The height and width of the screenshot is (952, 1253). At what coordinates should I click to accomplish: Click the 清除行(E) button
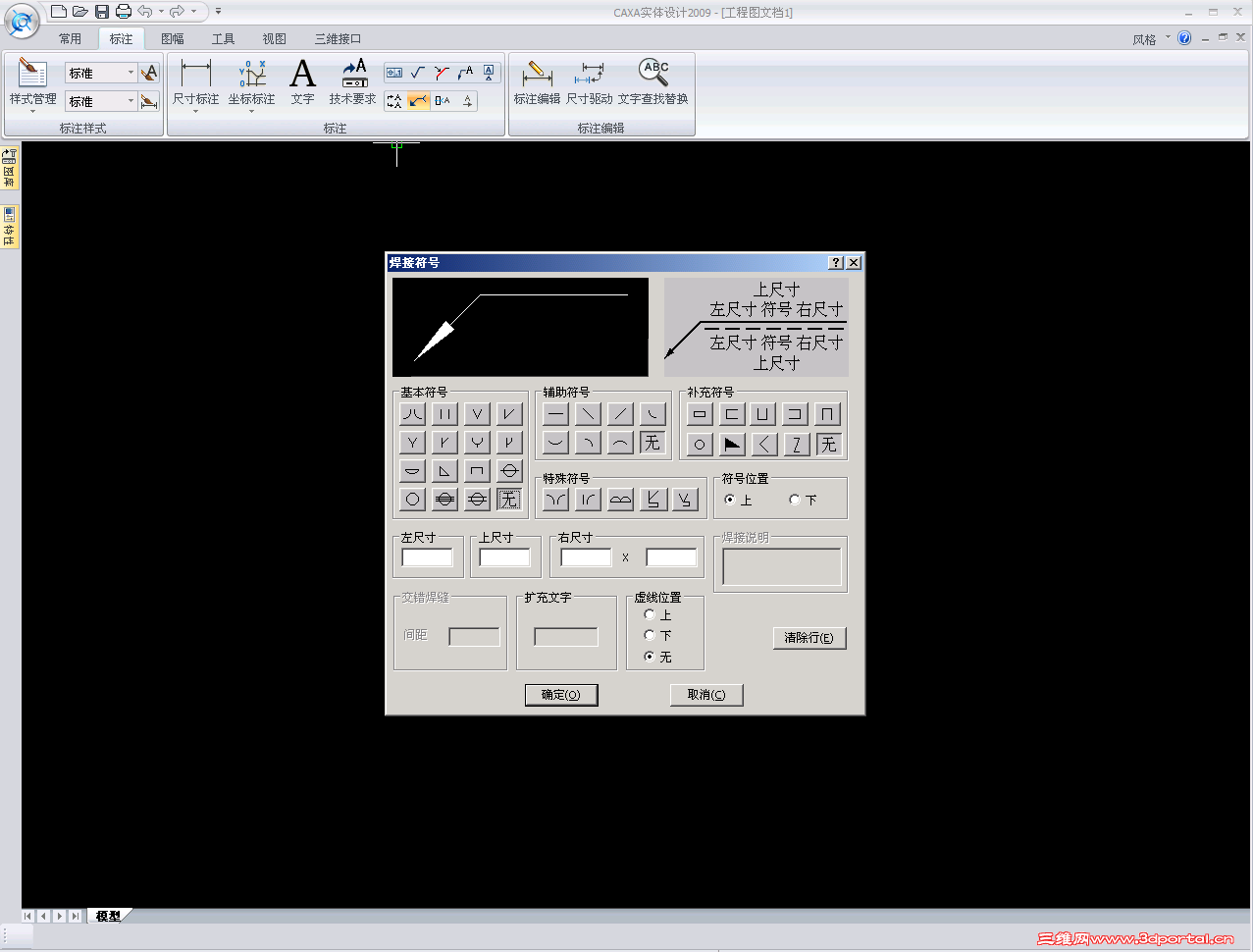[x=809, y=638]
